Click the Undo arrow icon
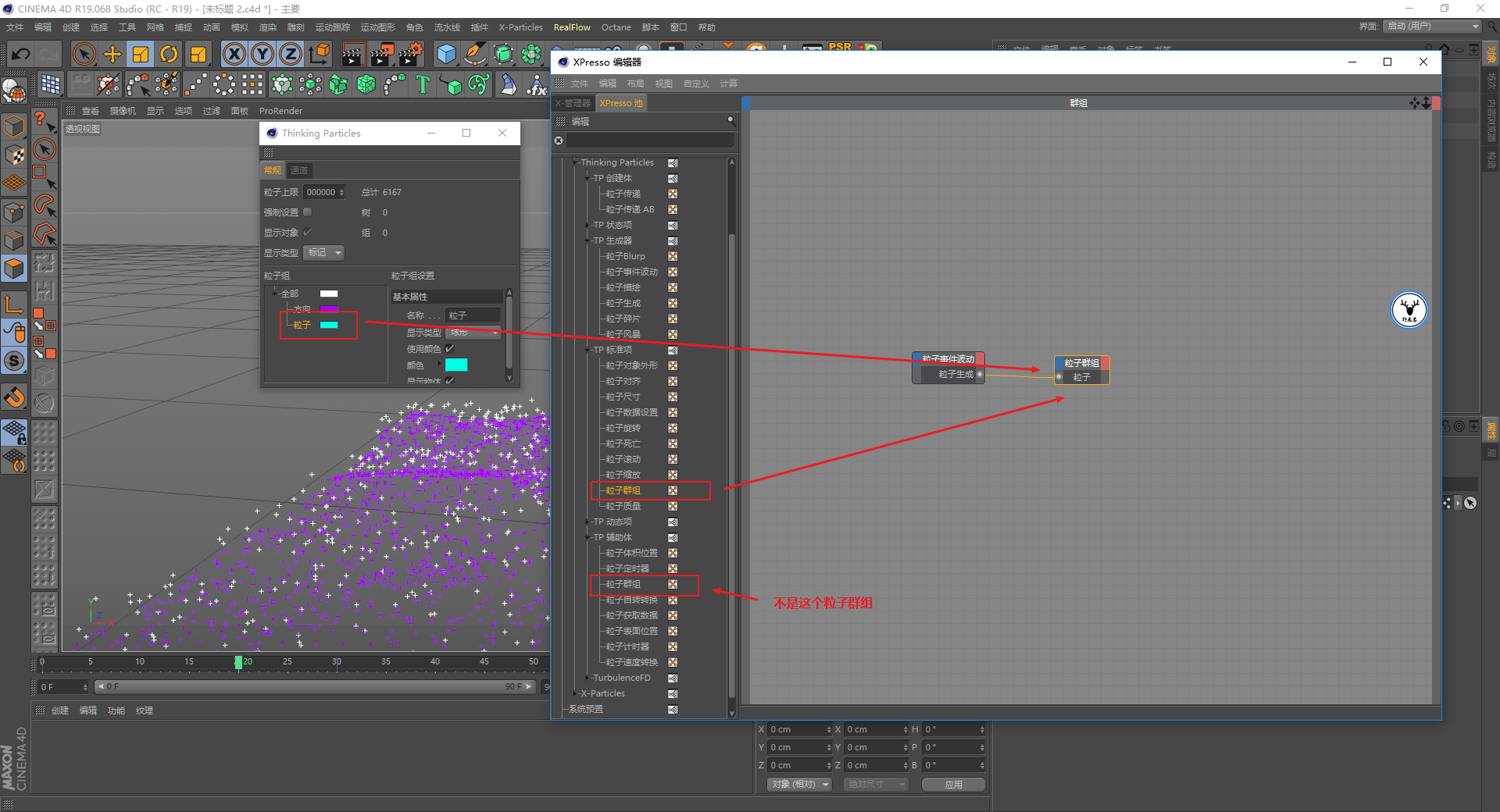This screenshot has height=812, width=1500. (21, 54)
